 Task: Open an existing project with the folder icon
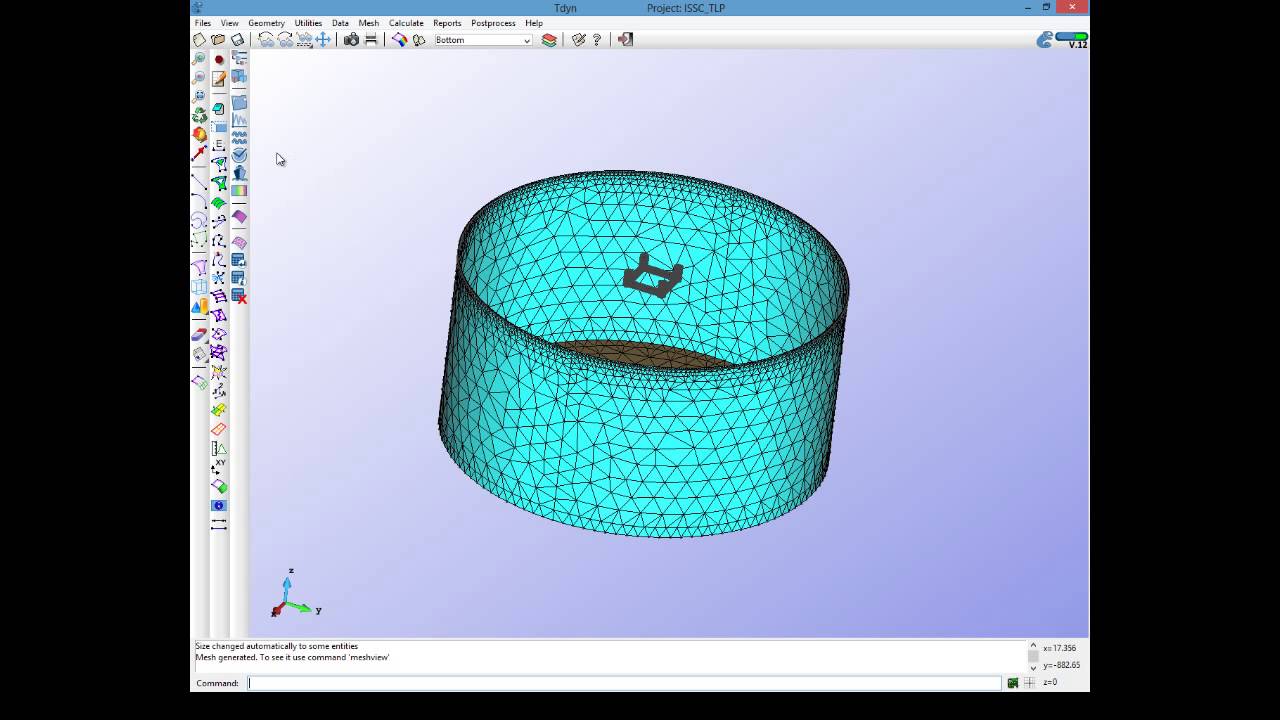click(218, 39)
